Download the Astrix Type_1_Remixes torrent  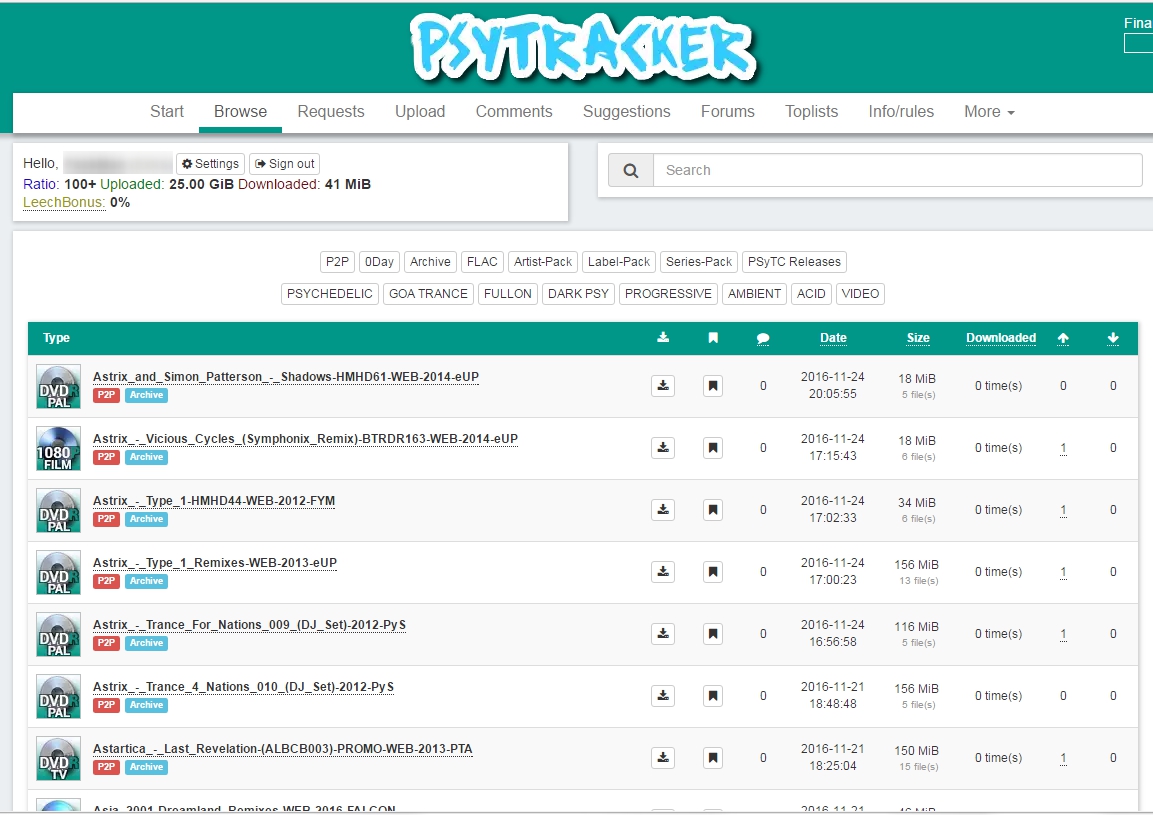click(663, 572)
